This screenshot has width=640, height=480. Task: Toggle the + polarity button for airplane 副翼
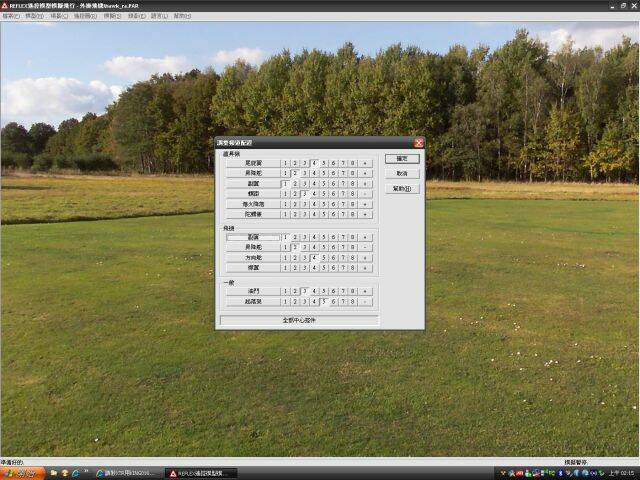pos(365,237)
